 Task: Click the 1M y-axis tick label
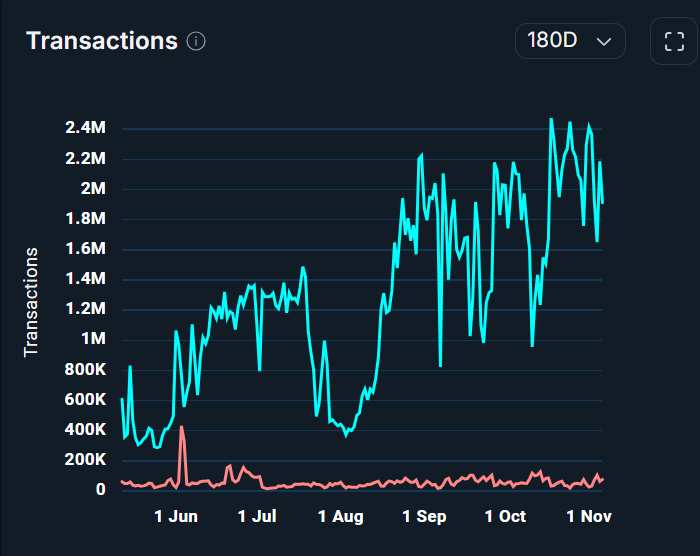pyautogui.click(x=93, y=339)
